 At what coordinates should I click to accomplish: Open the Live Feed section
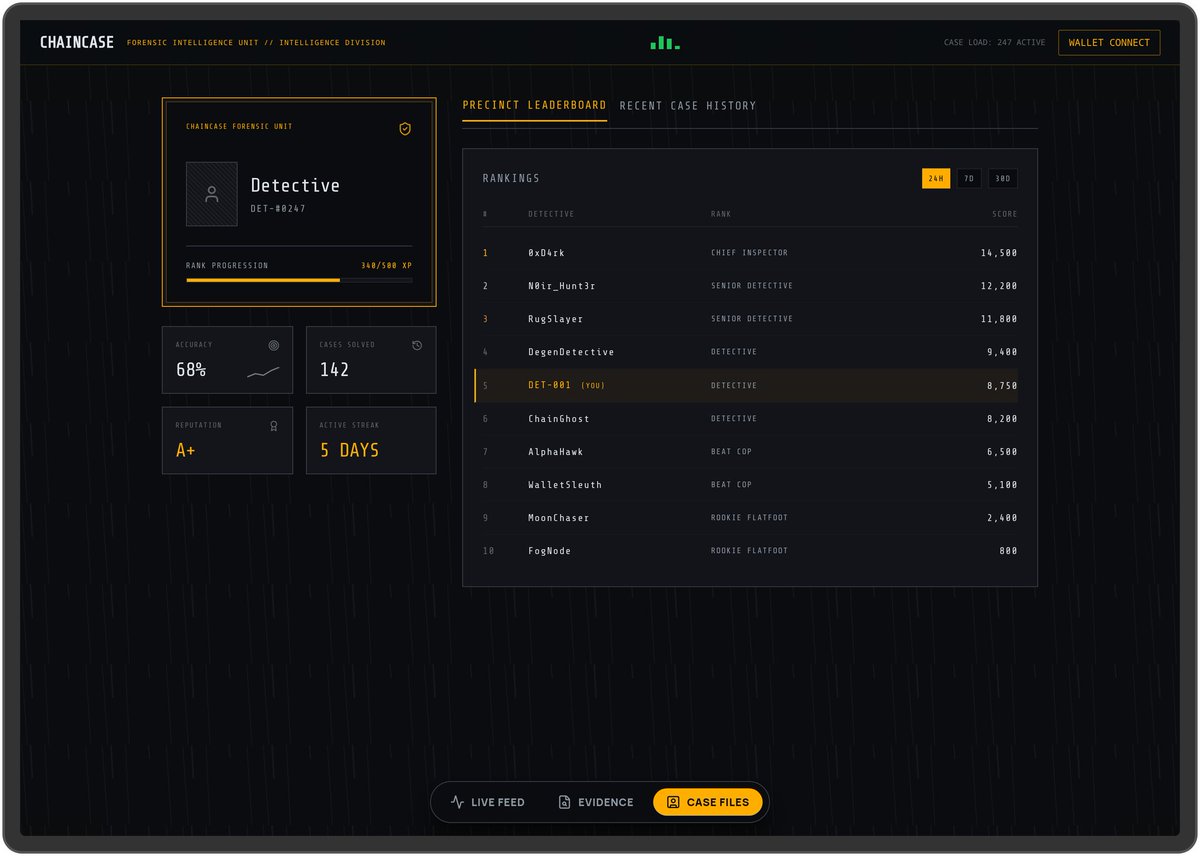[x=488, y=802]
